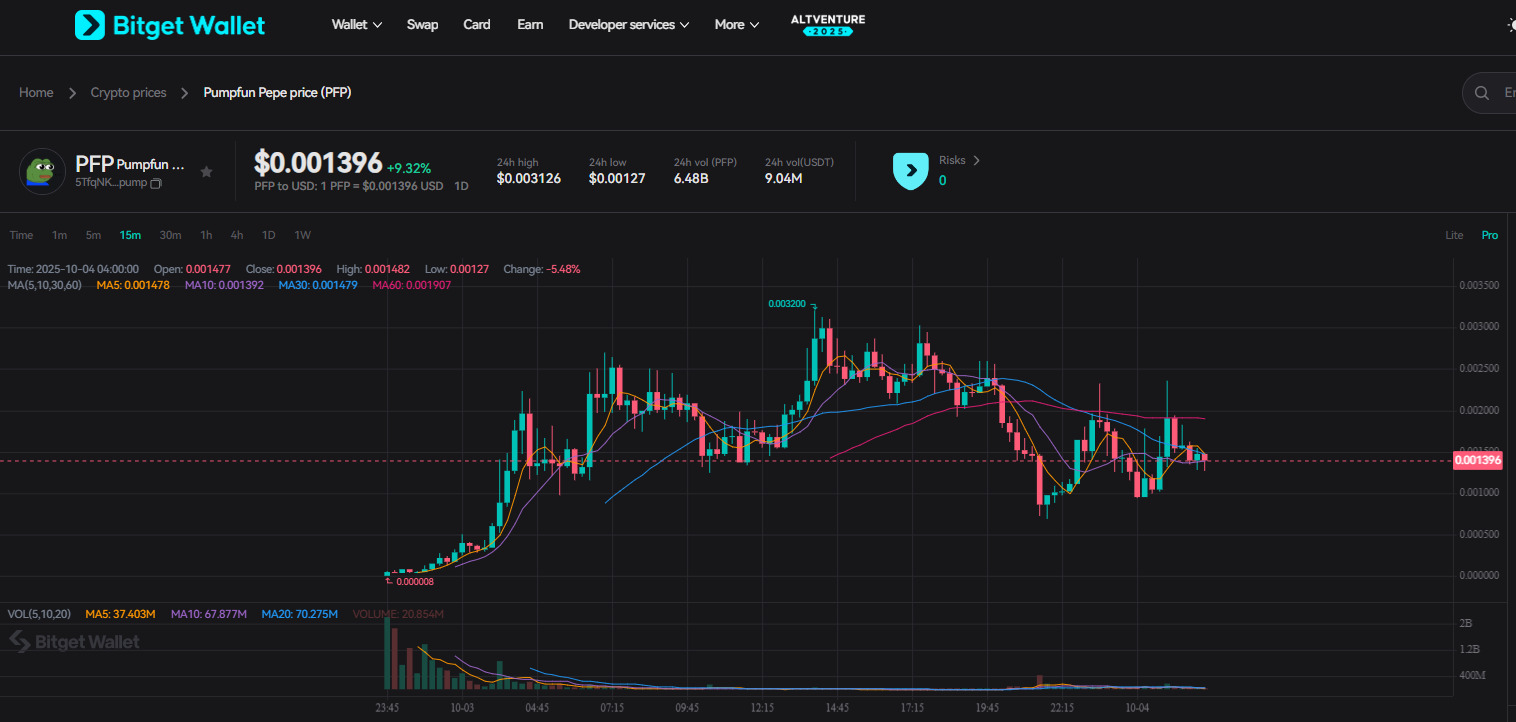1516x722 pixels.
Task: Click the pink 0.001396 current price tag
Action: click(1479, 460)
